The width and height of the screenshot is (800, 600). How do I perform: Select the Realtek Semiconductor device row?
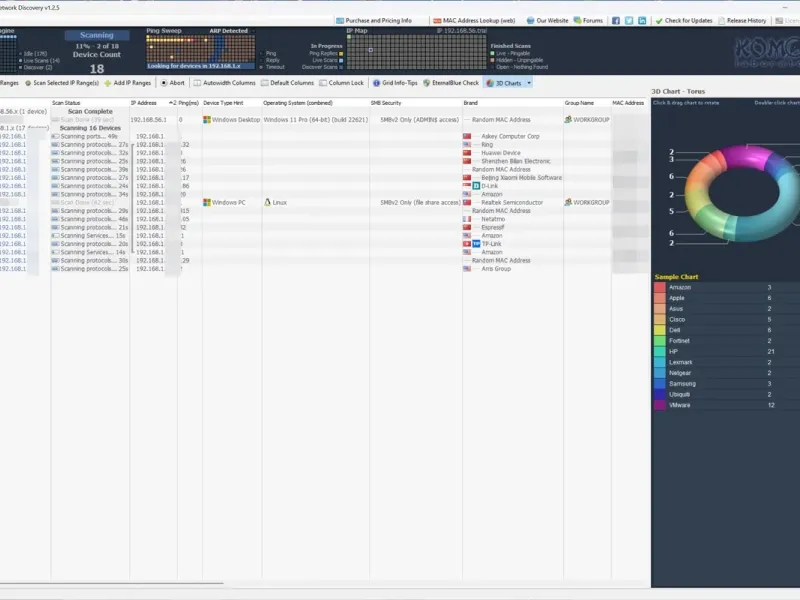[324, 203]
